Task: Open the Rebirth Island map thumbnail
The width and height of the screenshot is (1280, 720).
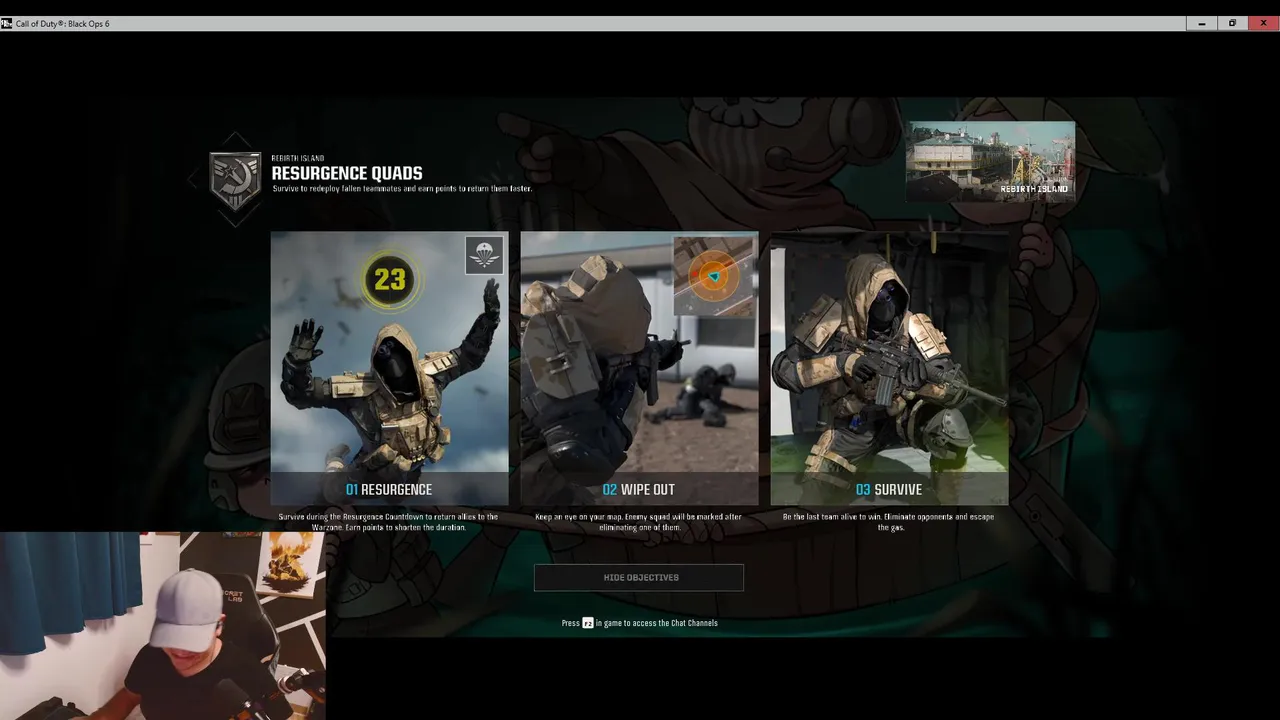Action: [990, 162]
